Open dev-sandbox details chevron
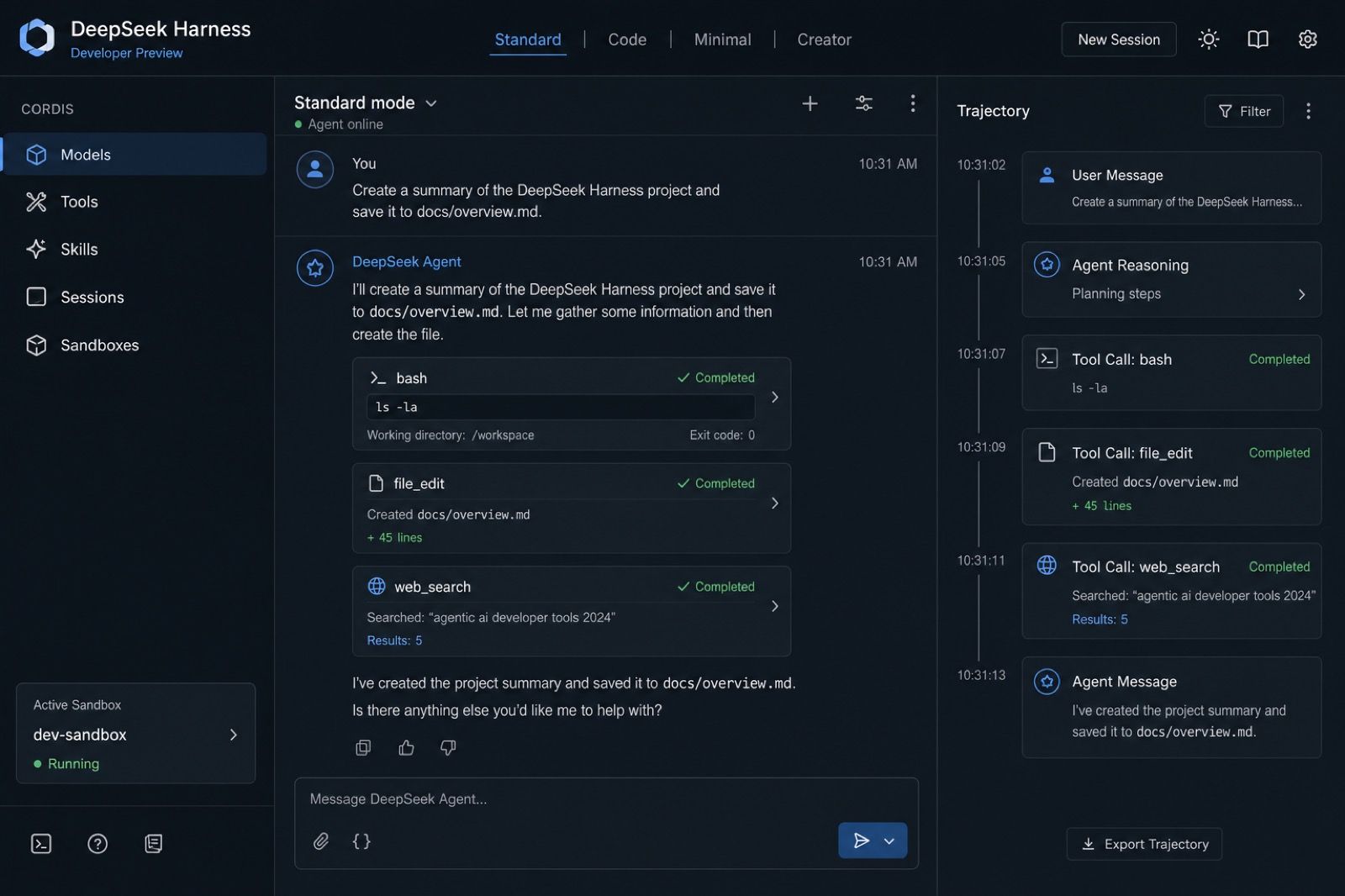 (234, 735)
